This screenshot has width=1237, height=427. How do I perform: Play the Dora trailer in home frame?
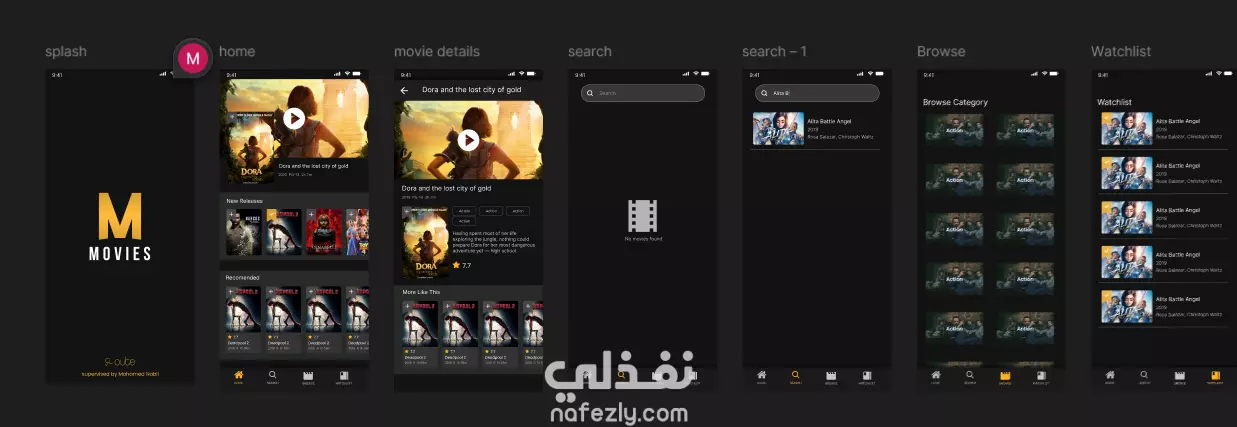point(294,118)
